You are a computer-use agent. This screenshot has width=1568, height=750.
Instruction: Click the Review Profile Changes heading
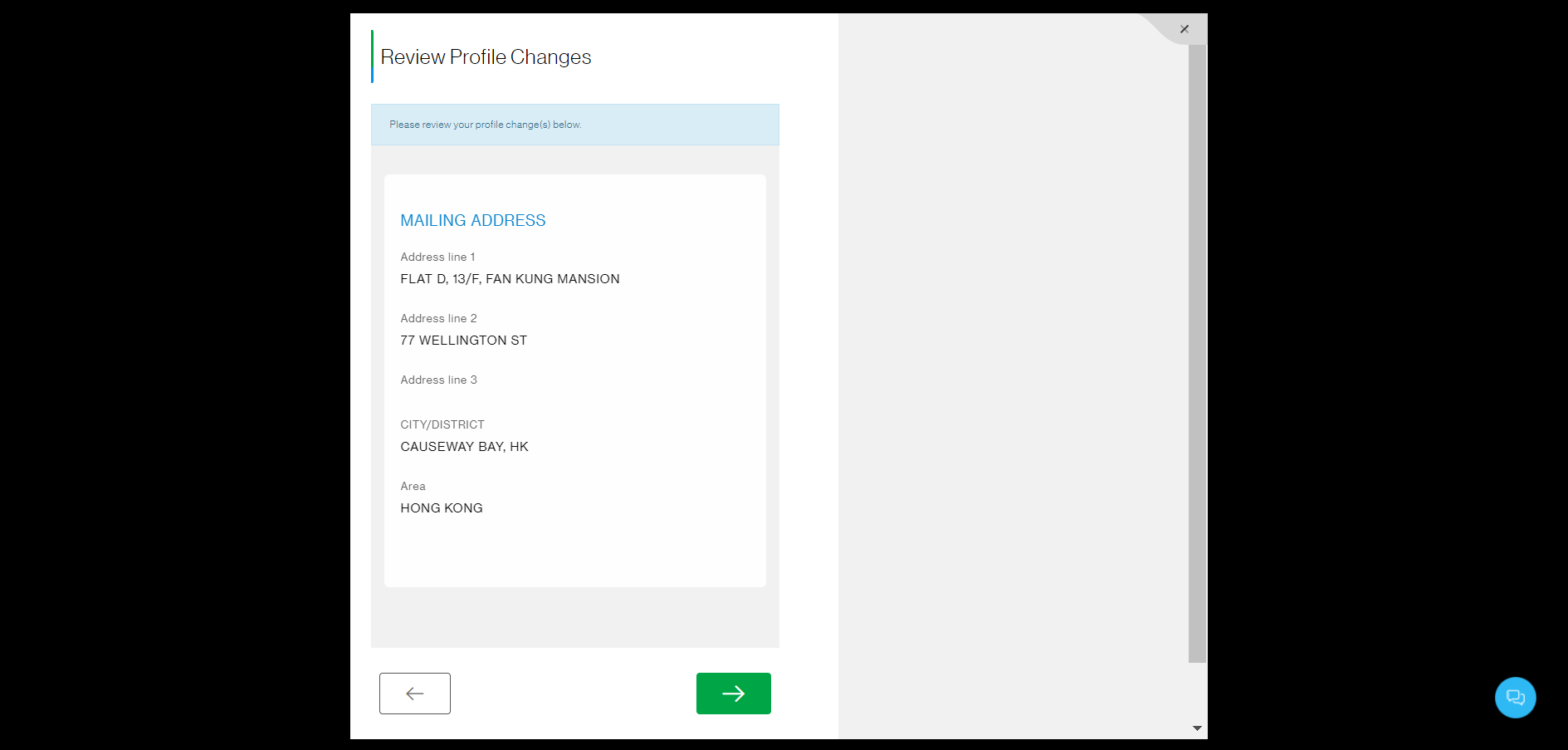(x=486, y=57)
